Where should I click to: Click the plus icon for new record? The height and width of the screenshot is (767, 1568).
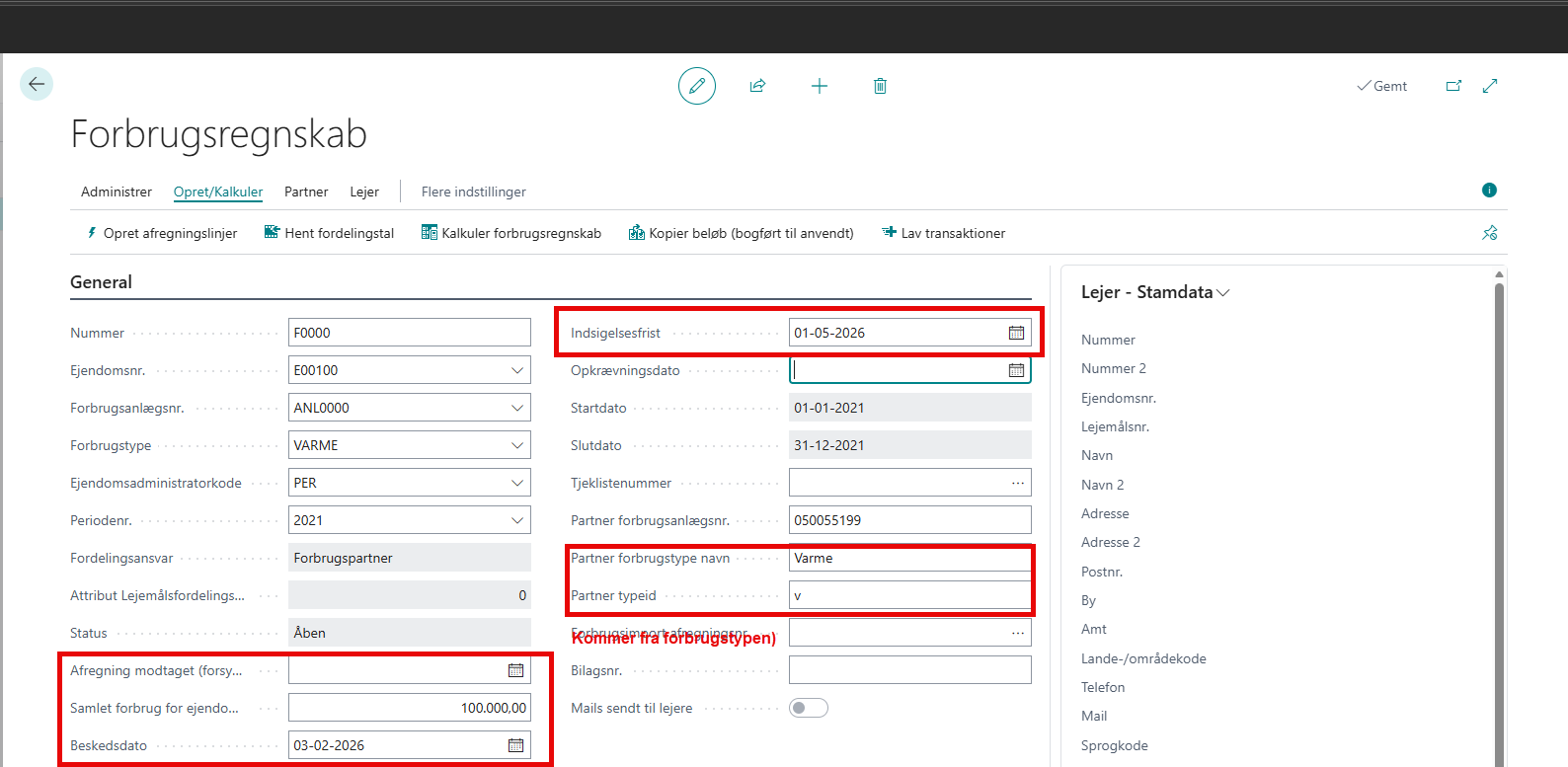click(820, 86)
